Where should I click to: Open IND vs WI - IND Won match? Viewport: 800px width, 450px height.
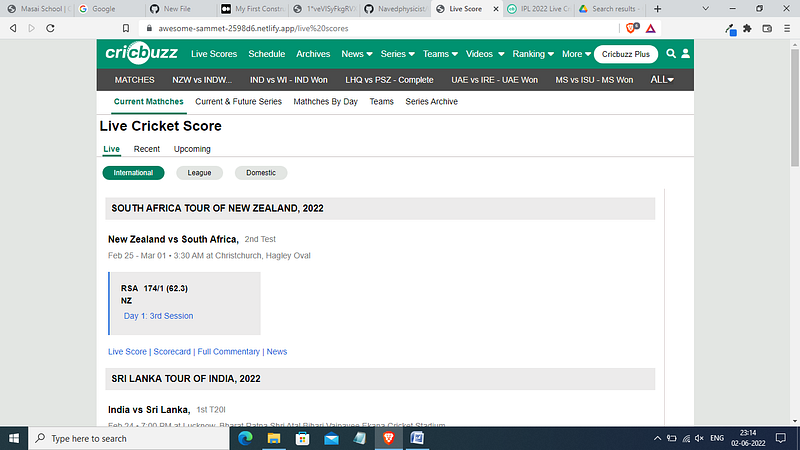point(289,80)
